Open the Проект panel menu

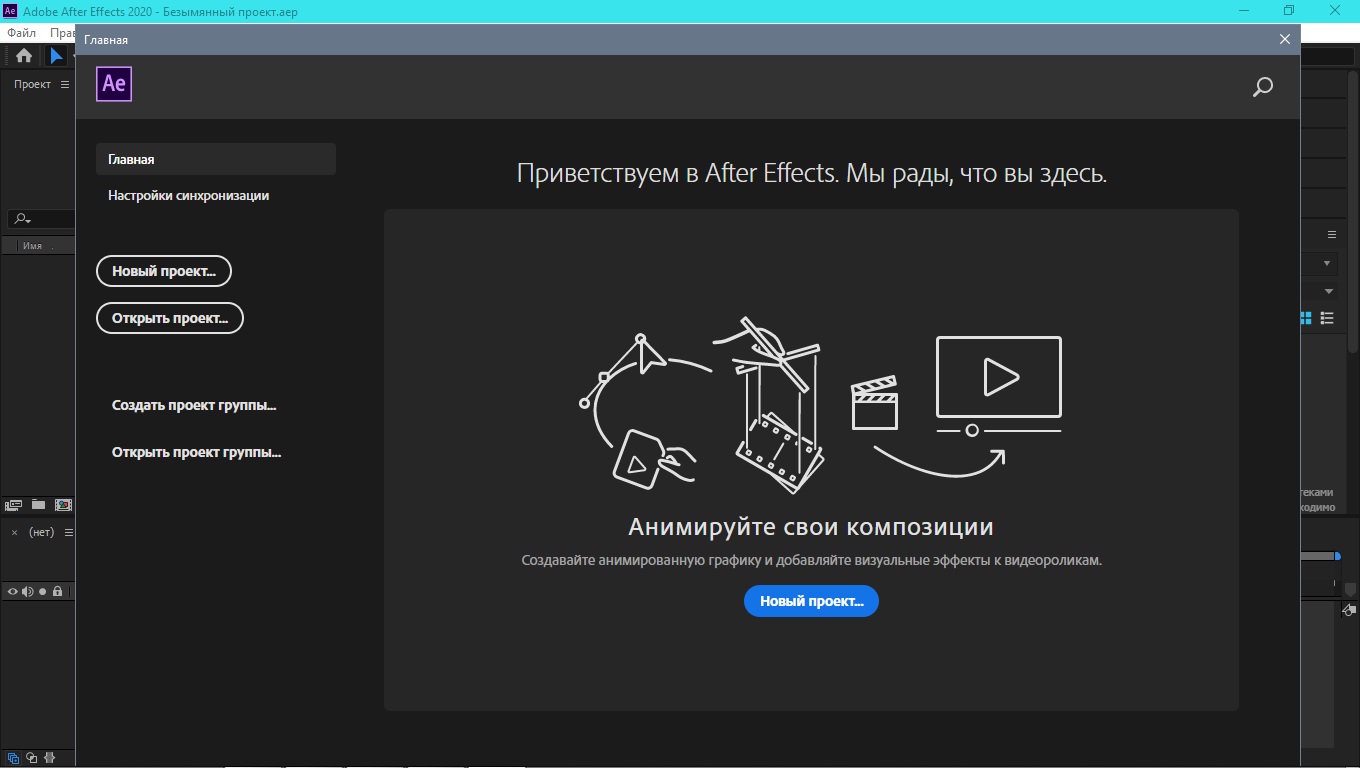click(x=65, y=85)
